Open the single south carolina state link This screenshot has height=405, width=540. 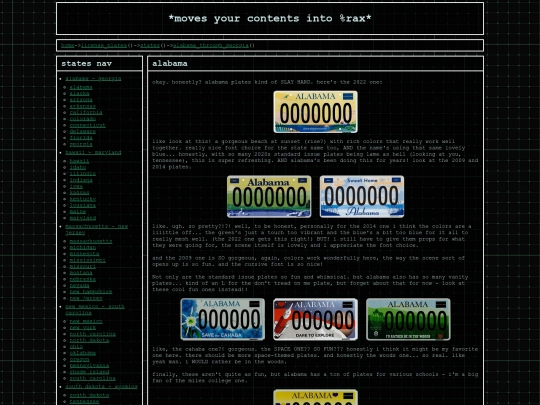pyautogui.click(x=93, y=378)
